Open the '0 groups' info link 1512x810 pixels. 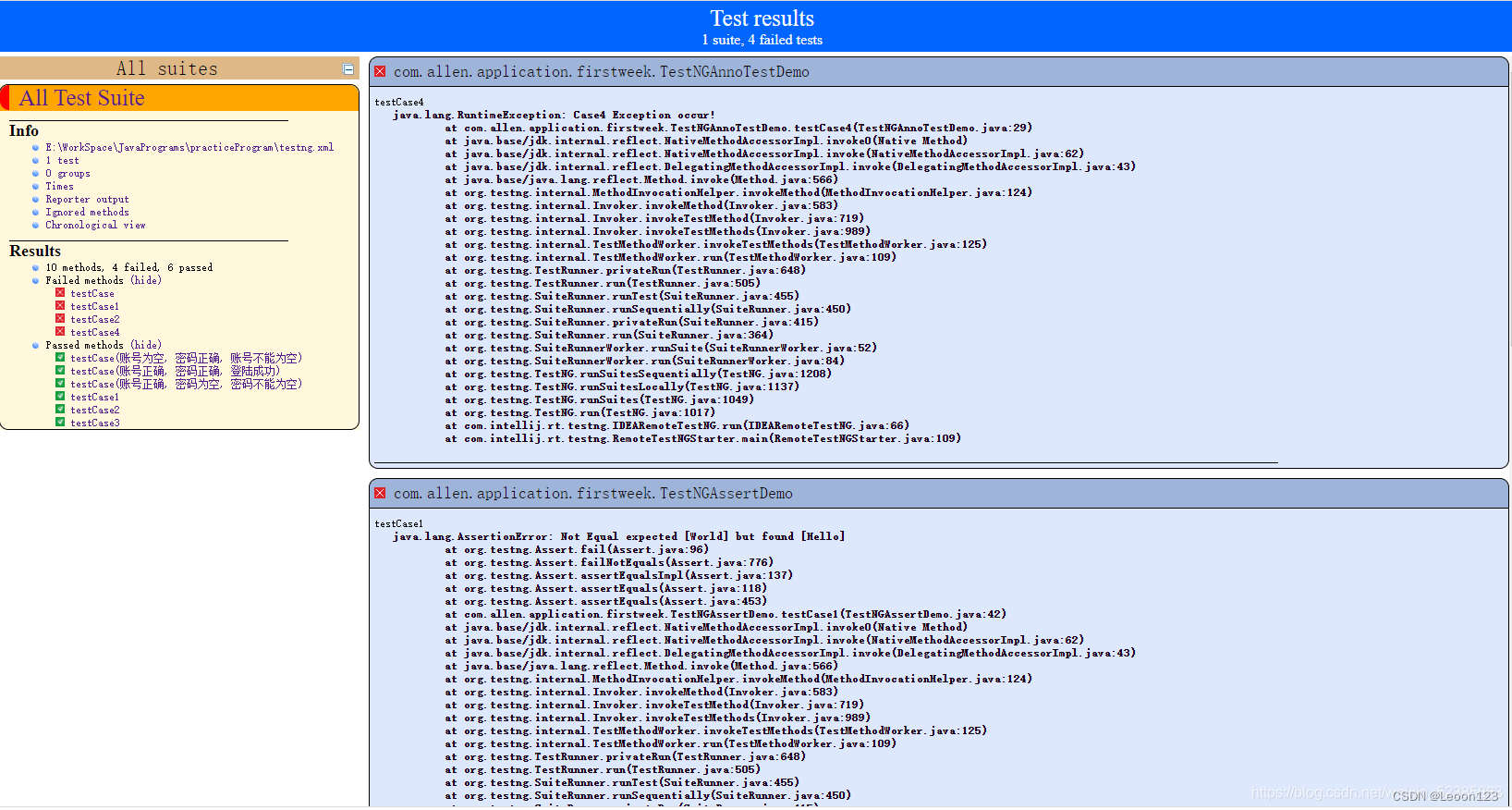pyautogui.click(x=67, y=173)
